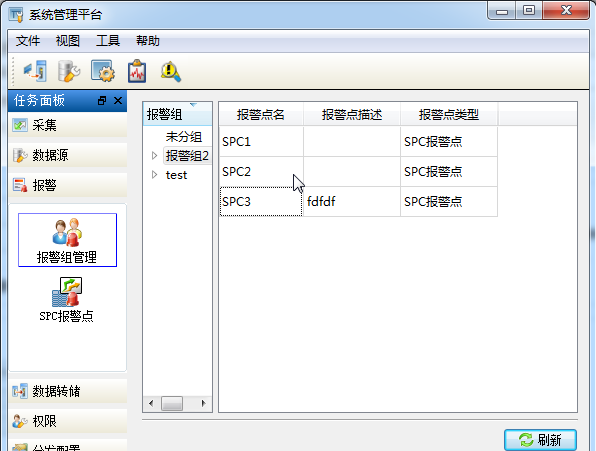Click the data import toolbar icon
Screen dimensions: 596x451
(35, 71)
